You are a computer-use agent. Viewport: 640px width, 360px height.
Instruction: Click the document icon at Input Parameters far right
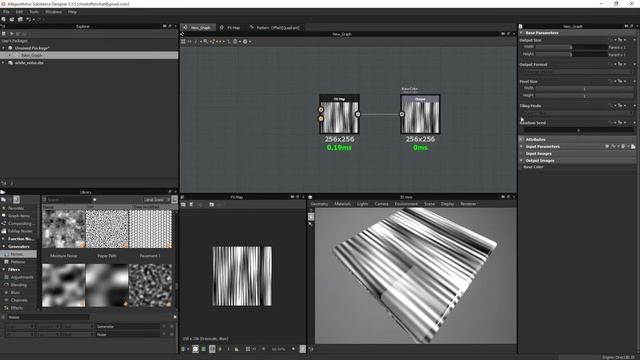pyautogui.click(x=633, y=146)
